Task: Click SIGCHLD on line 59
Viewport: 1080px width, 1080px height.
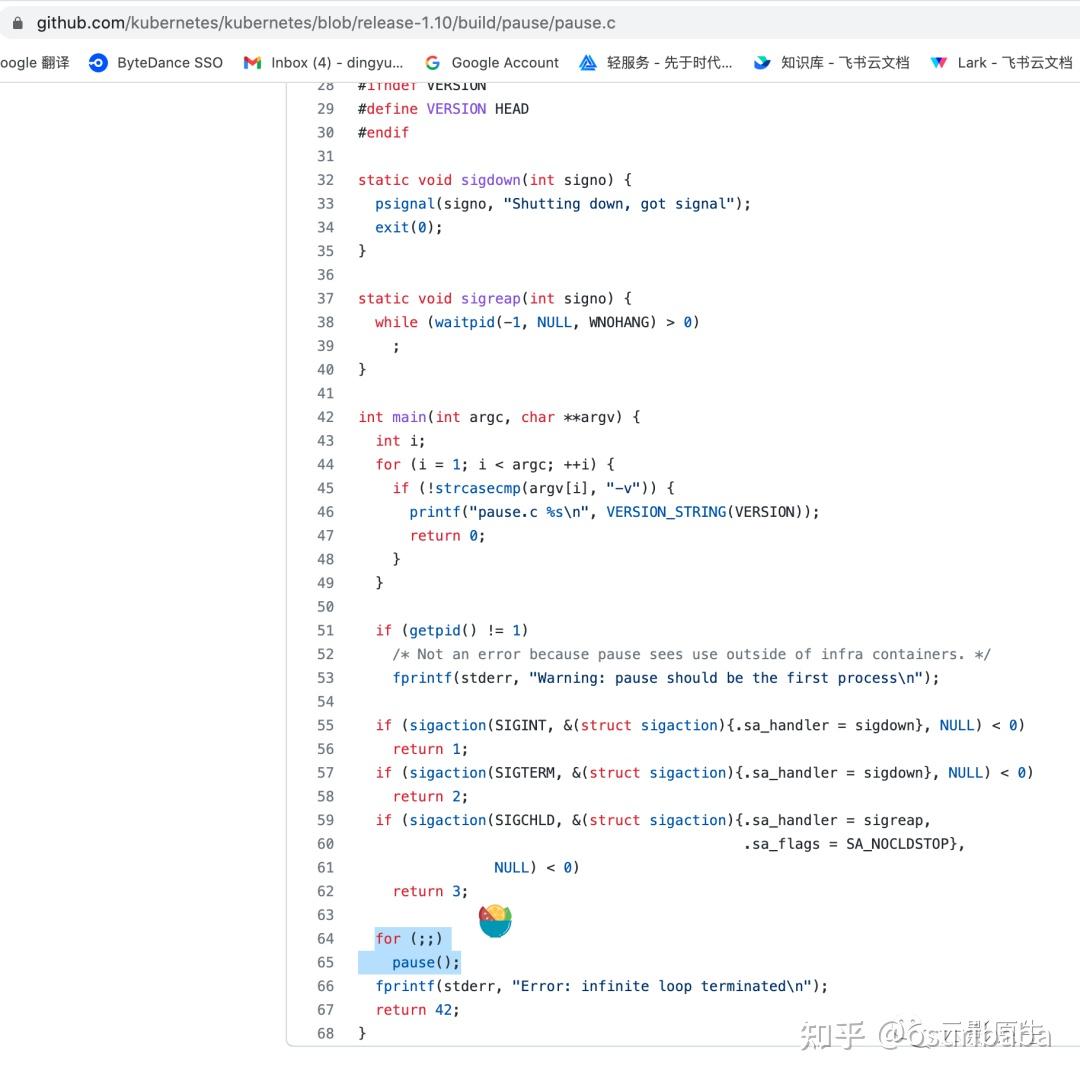Action: pos(525,820)
